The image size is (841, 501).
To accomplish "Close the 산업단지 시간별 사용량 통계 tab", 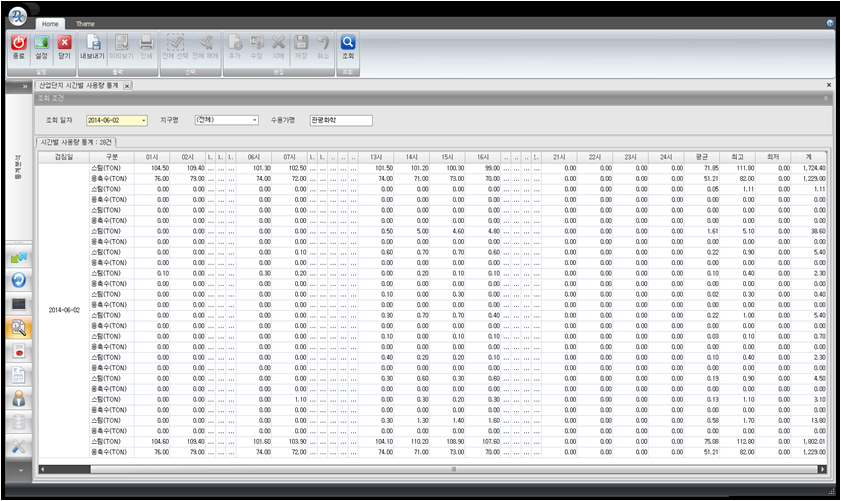I will (x=127, y=86).
